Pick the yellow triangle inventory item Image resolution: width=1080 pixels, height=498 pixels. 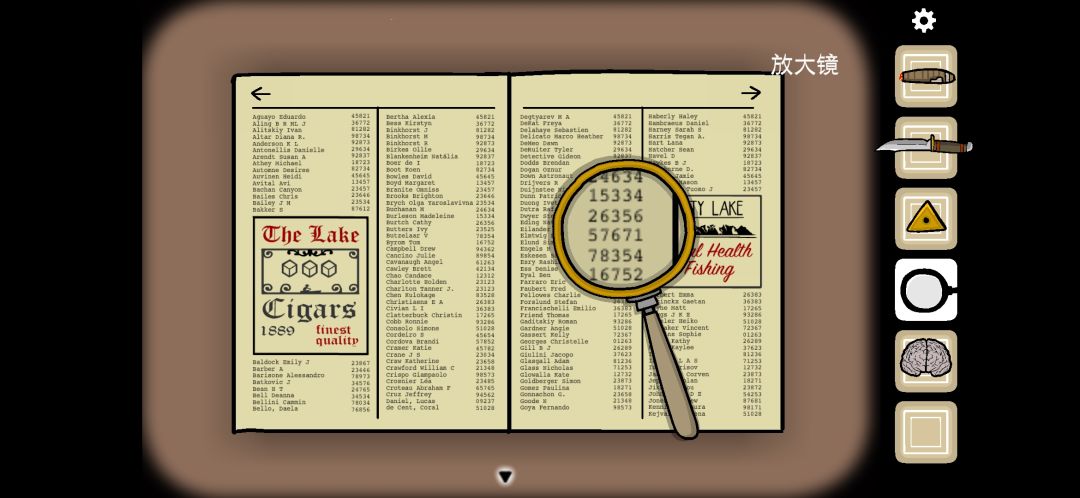(926, 218)
